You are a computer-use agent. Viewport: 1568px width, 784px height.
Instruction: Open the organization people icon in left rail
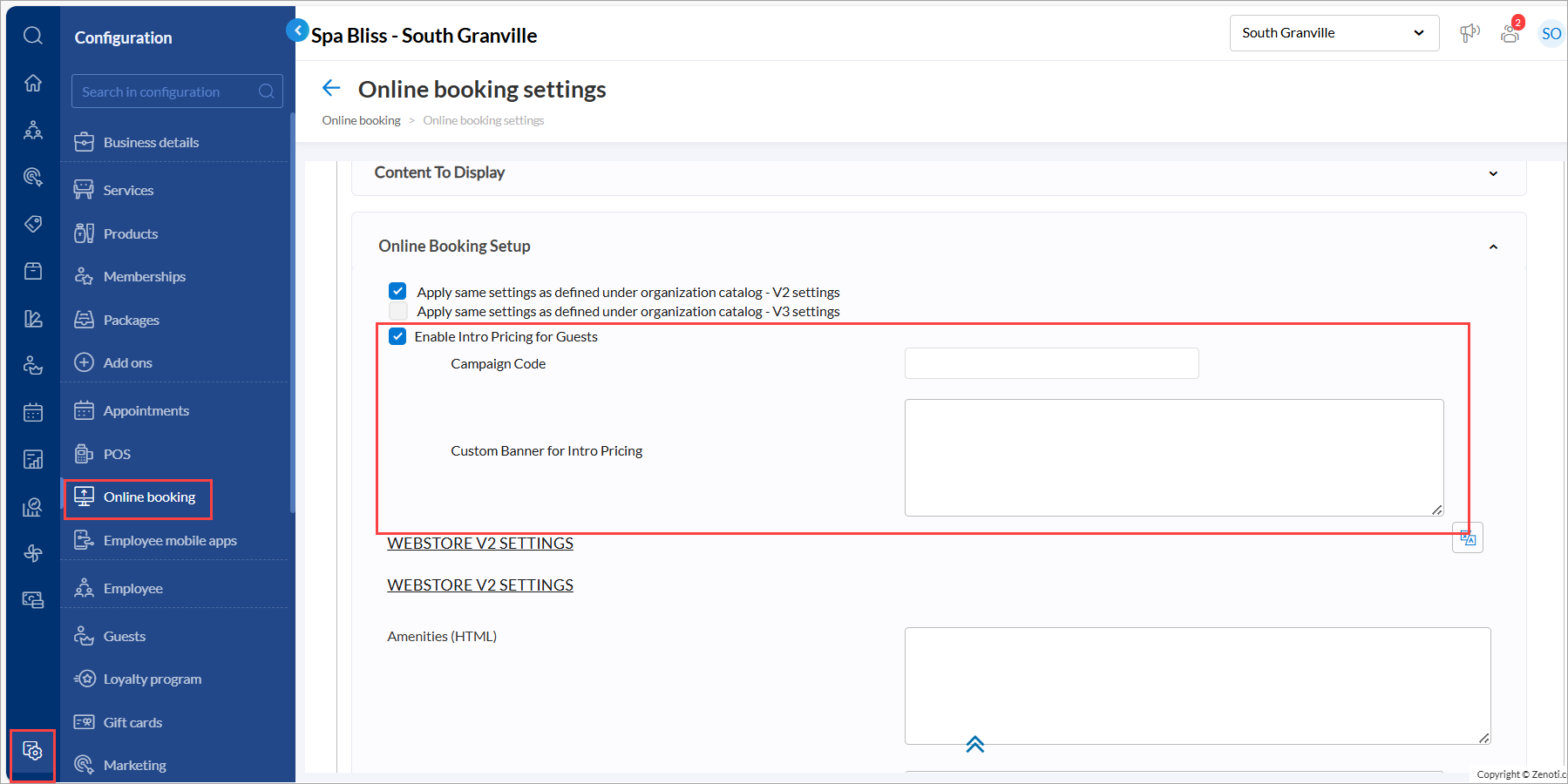pyautogui.click(x=33, y=130)
